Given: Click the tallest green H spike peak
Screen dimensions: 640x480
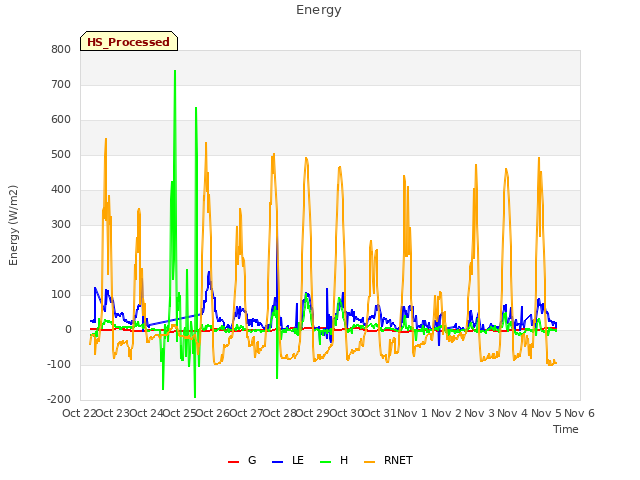Looking at the screenshot, I should click(175, 71).
